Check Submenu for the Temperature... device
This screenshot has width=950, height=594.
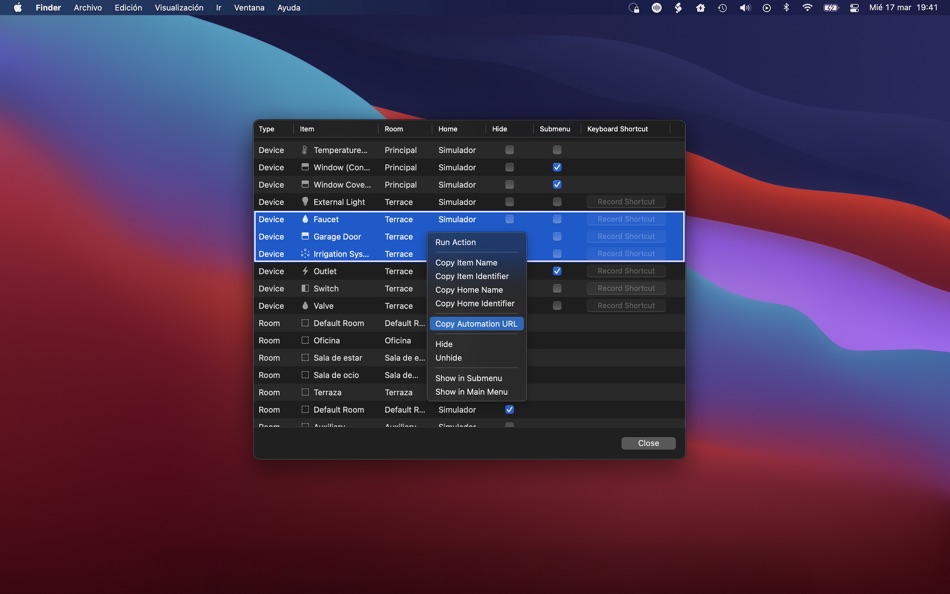pos(557,150)
